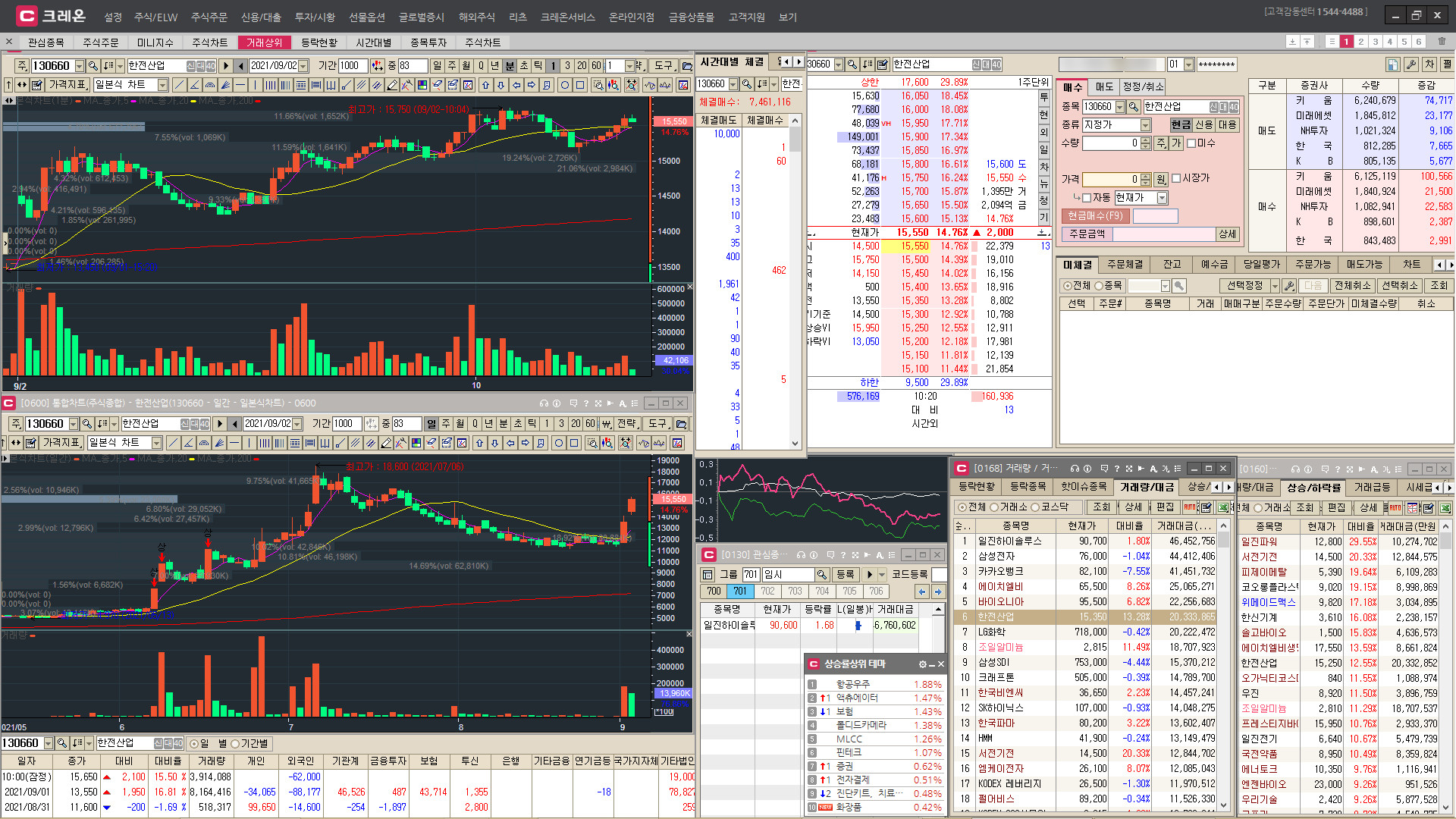Click the 현금매수(F9) buy button
The image size is (1456, 819).
[1094, 216]
